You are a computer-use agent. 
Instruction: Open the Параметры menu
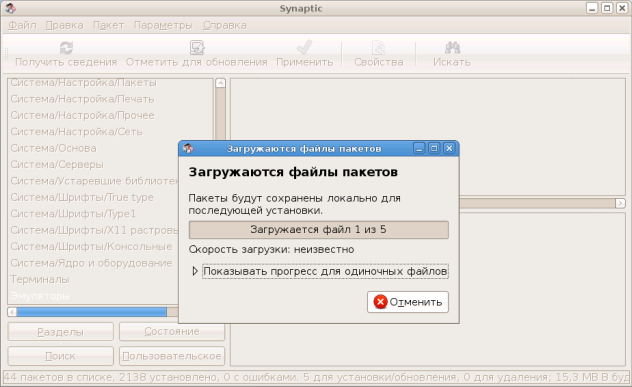[163, 25]
